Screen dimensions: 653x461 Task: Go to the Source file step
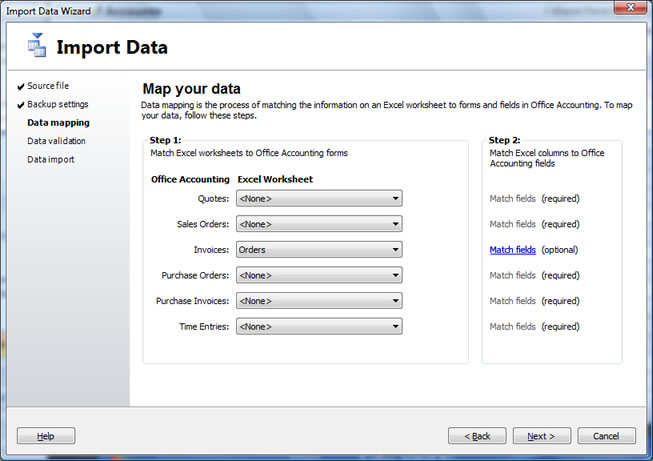pyautogui.click(x=48, y=86)
